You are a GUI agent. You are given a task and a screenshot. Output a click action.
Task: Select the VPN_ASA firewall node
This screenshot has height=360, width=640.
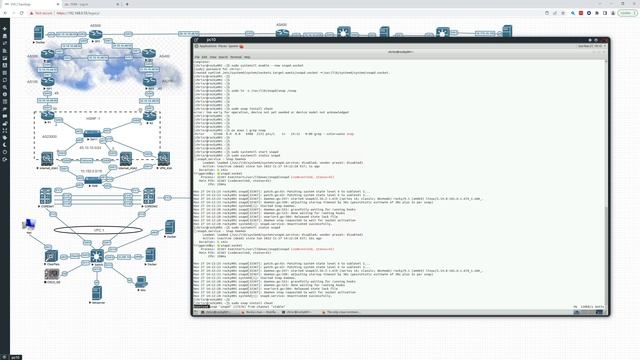click(x=164, y=158)
